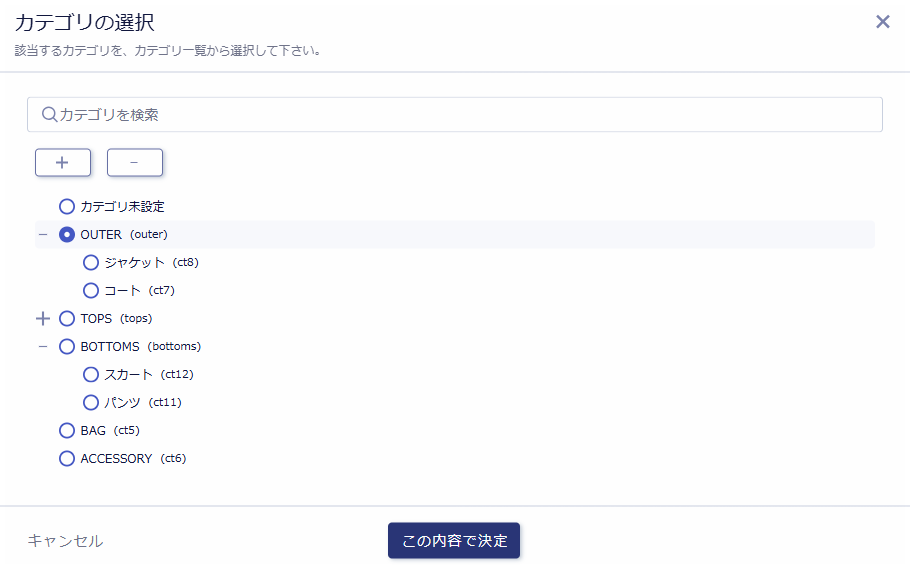Select the ACCESSORY radio button
910x569 pixels.
click(67, 459)
